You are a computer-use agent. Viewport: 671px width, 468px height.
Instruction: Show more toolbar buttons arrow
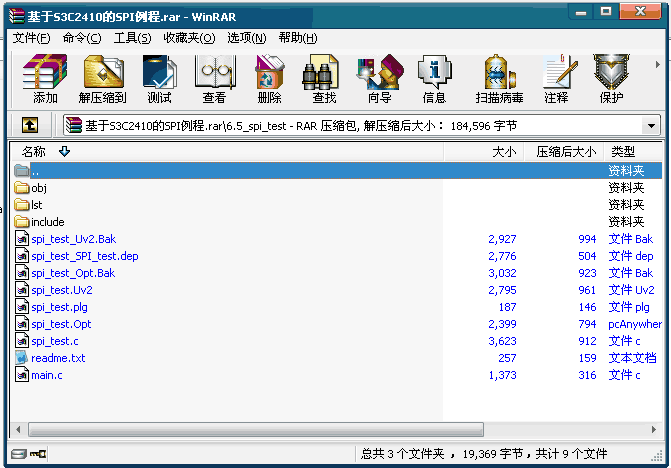(657, 65)
